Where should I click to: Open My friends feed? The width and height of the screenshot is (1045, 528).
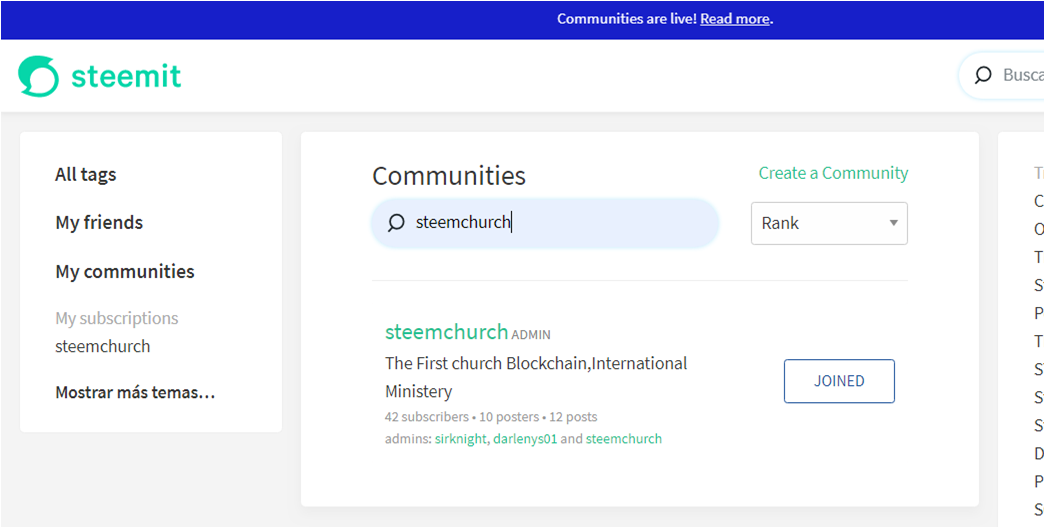click(x=99, y=223)
